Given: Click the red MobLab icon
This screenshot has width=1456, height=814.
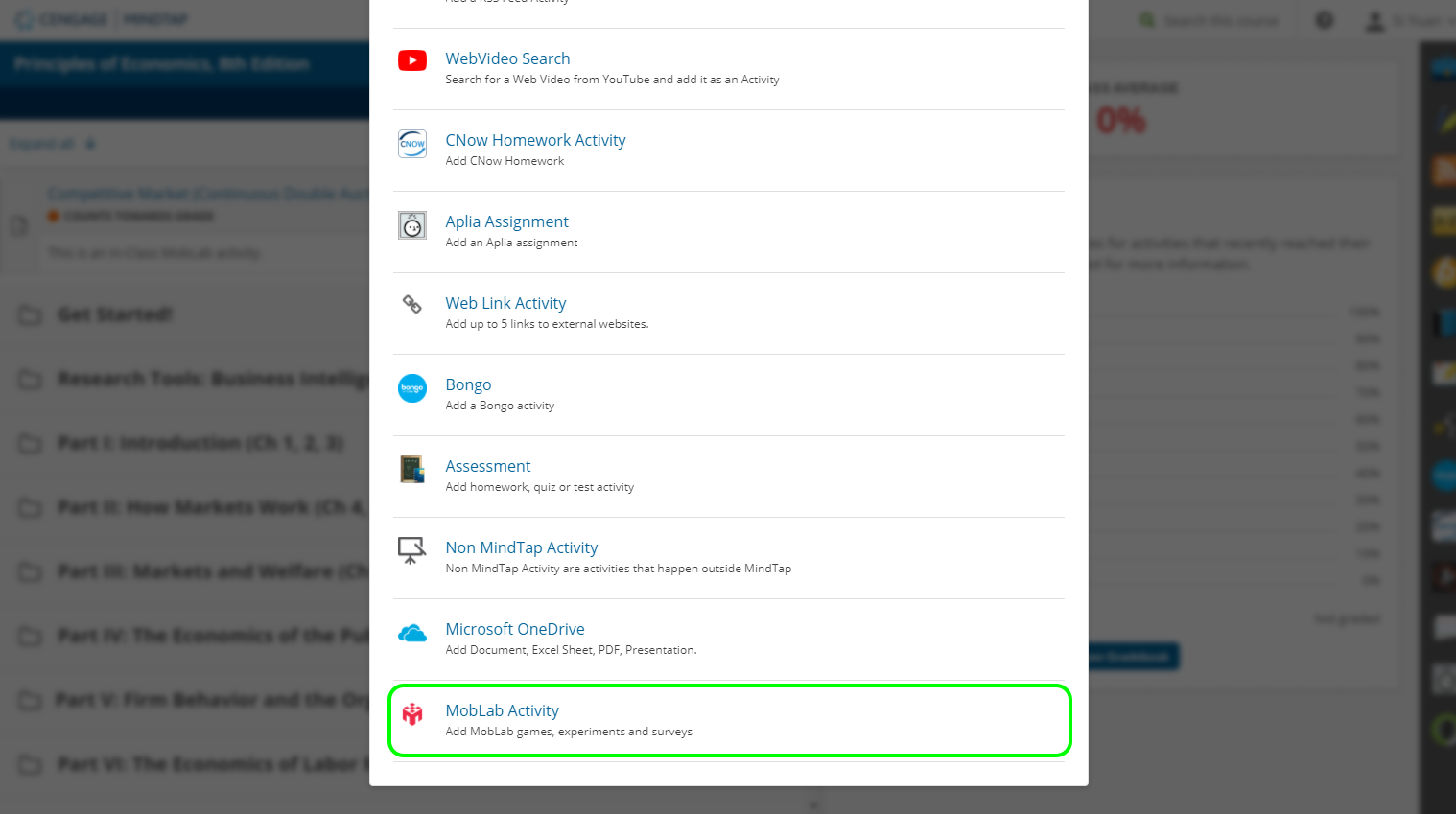Looking at the screenshot, I should (x=412, y=713).
